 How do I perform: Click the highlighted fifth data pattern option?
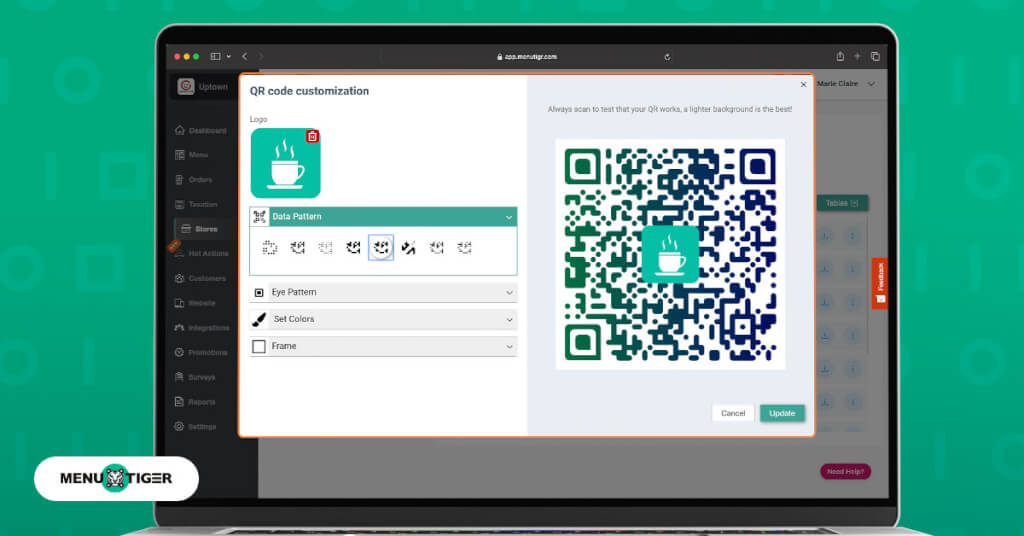pos(381,247)
